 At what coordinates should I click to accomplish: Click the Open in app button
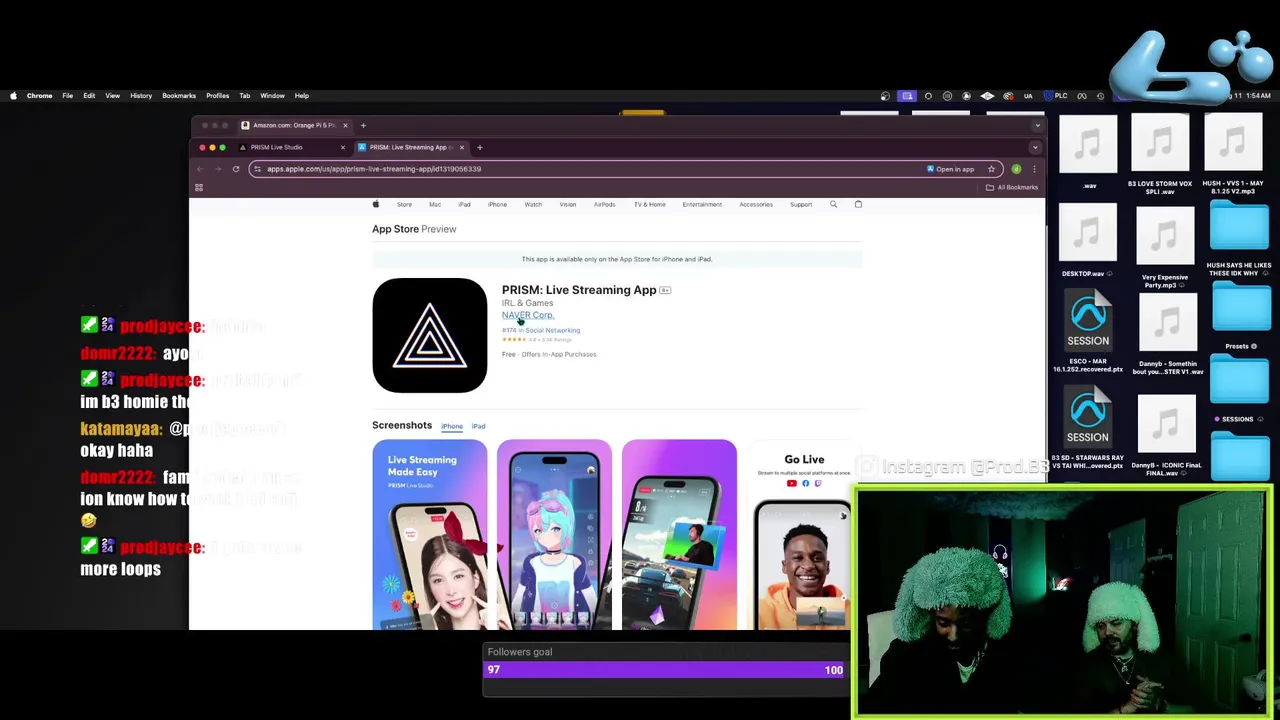click(x=950, y=169)
